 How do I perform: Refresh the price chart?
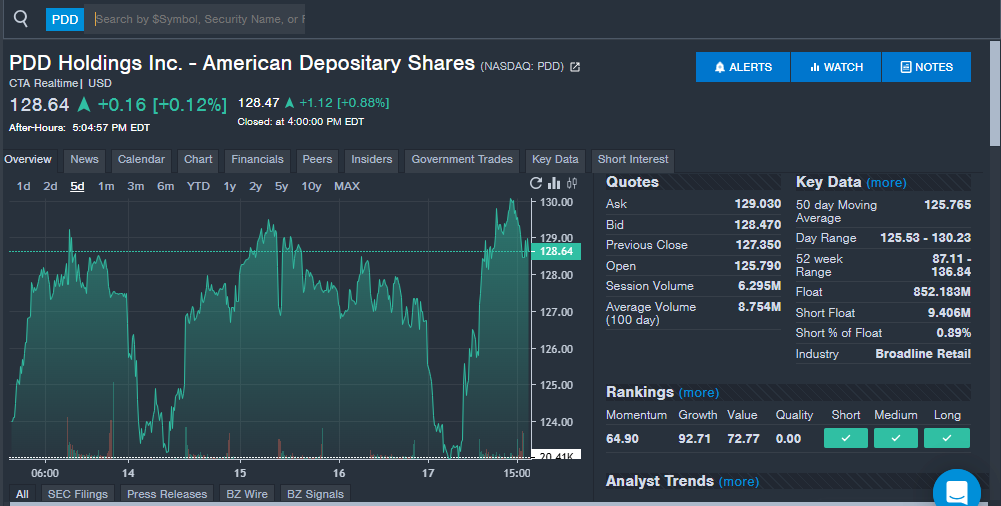coord(536,184)
